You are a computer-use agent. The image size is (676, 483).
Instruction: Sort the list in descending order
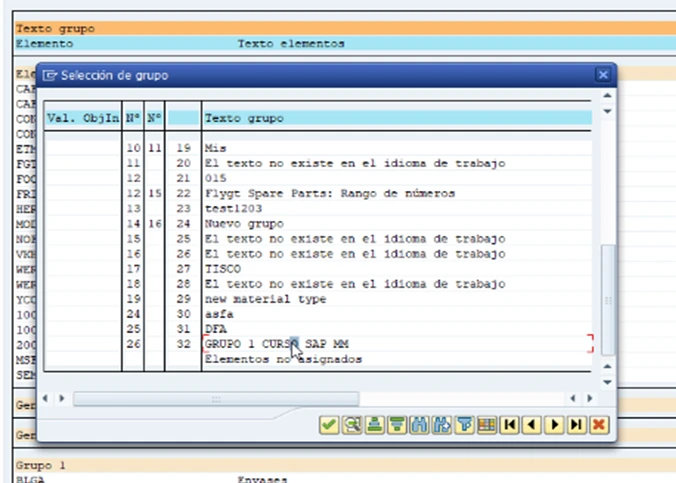click(396, 425)
